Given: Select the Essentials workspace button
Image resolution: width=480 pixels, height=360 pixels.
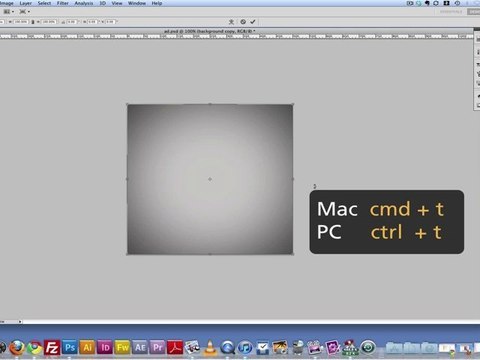Looking at the screenshot, I should pyautogui.click(x=451, y=12).
